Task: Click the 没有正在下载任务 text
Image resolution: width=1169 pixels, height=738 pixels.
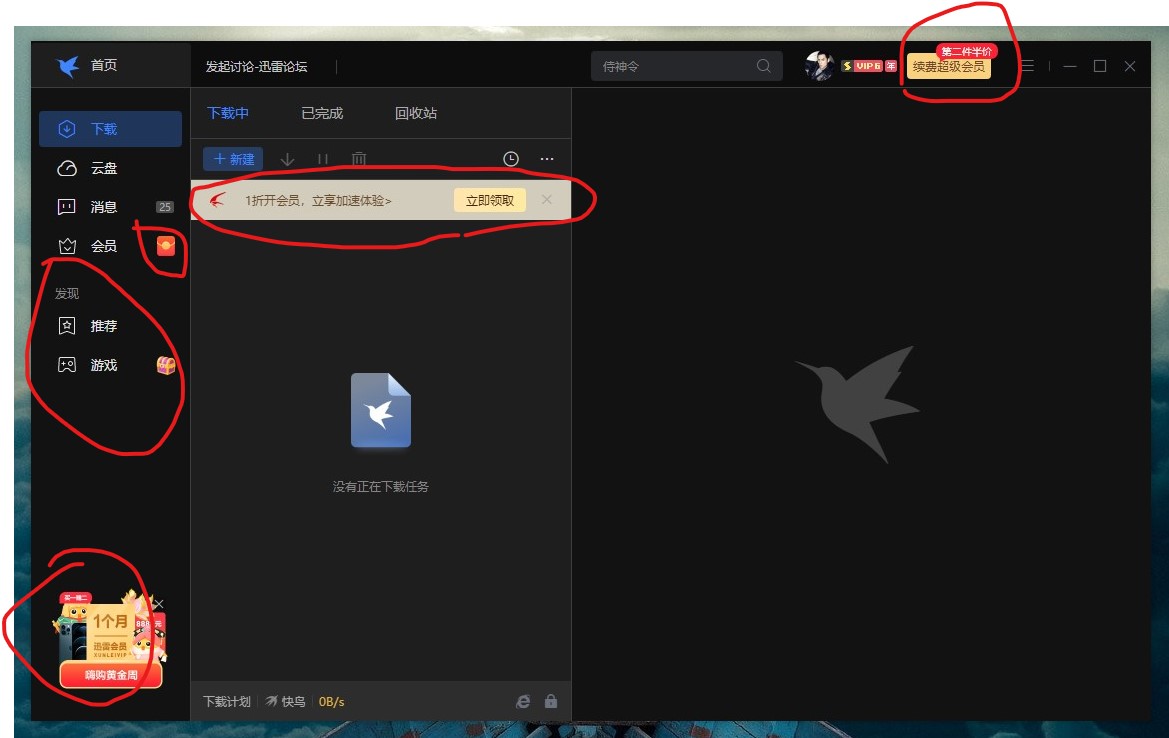Action: pyautogui.click(x=380, y=487)
